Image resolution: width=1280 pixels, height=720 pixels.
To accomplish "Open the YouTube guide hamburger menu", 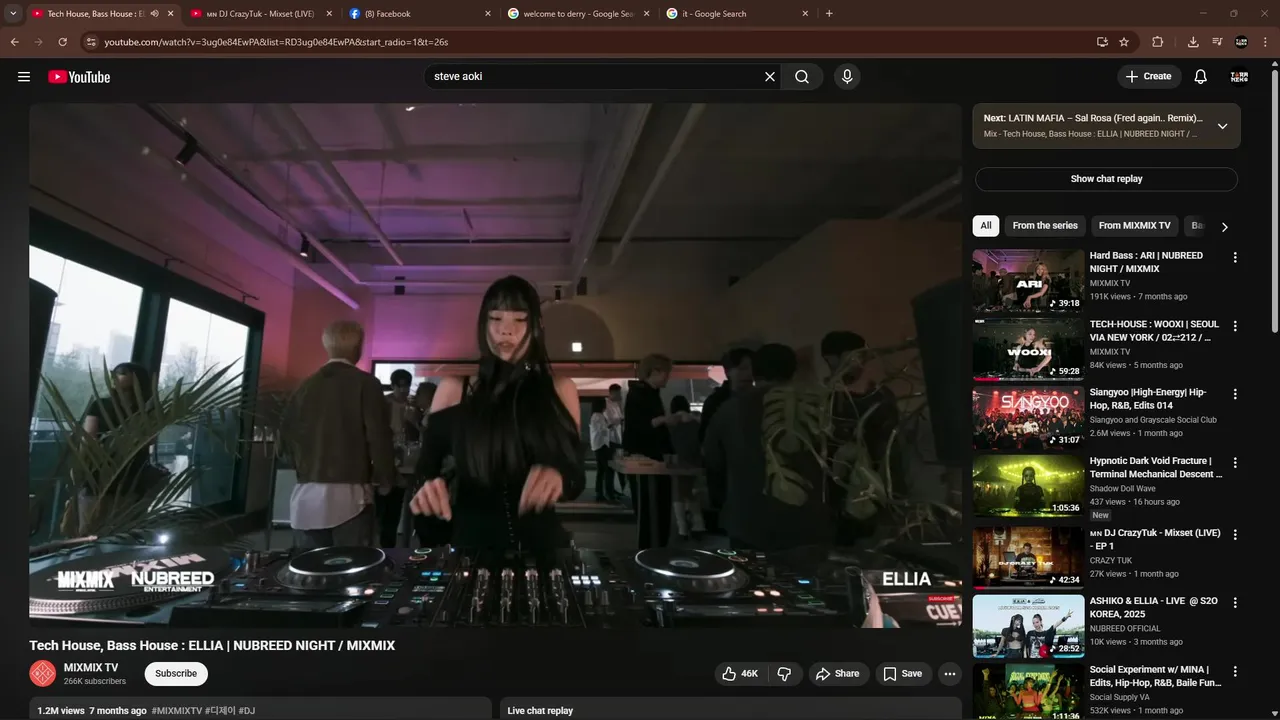I will [x=24, y=77].
